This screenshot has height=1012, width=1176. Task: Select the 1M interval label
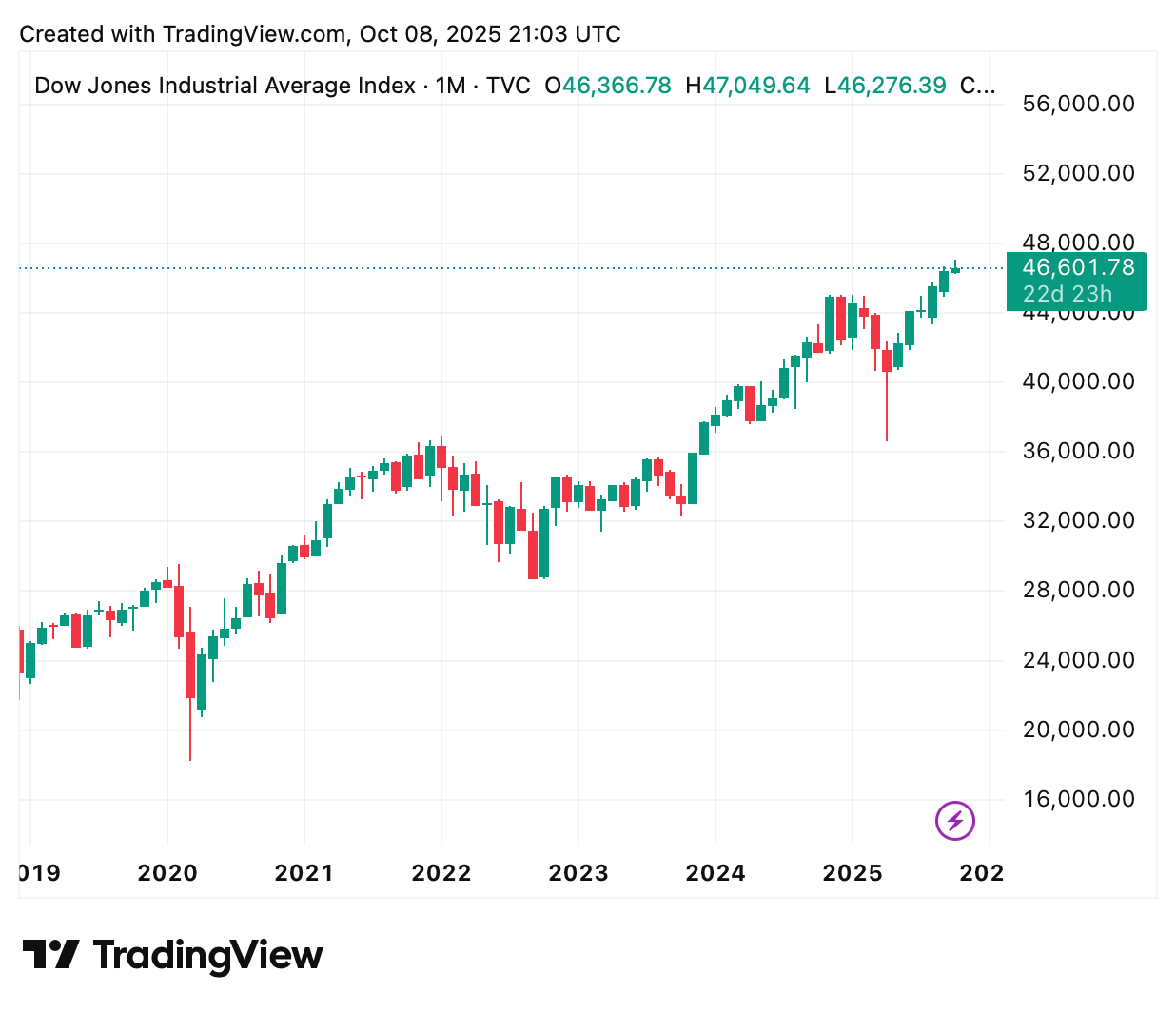(450, 86)
